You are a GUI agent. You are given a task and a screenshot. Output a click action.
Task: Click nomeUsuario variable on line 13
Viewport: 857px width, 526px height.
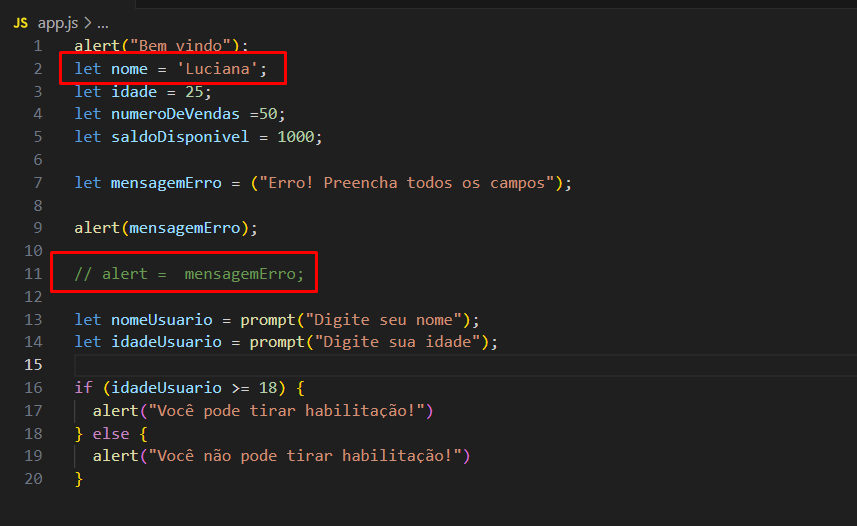point(162,319)
